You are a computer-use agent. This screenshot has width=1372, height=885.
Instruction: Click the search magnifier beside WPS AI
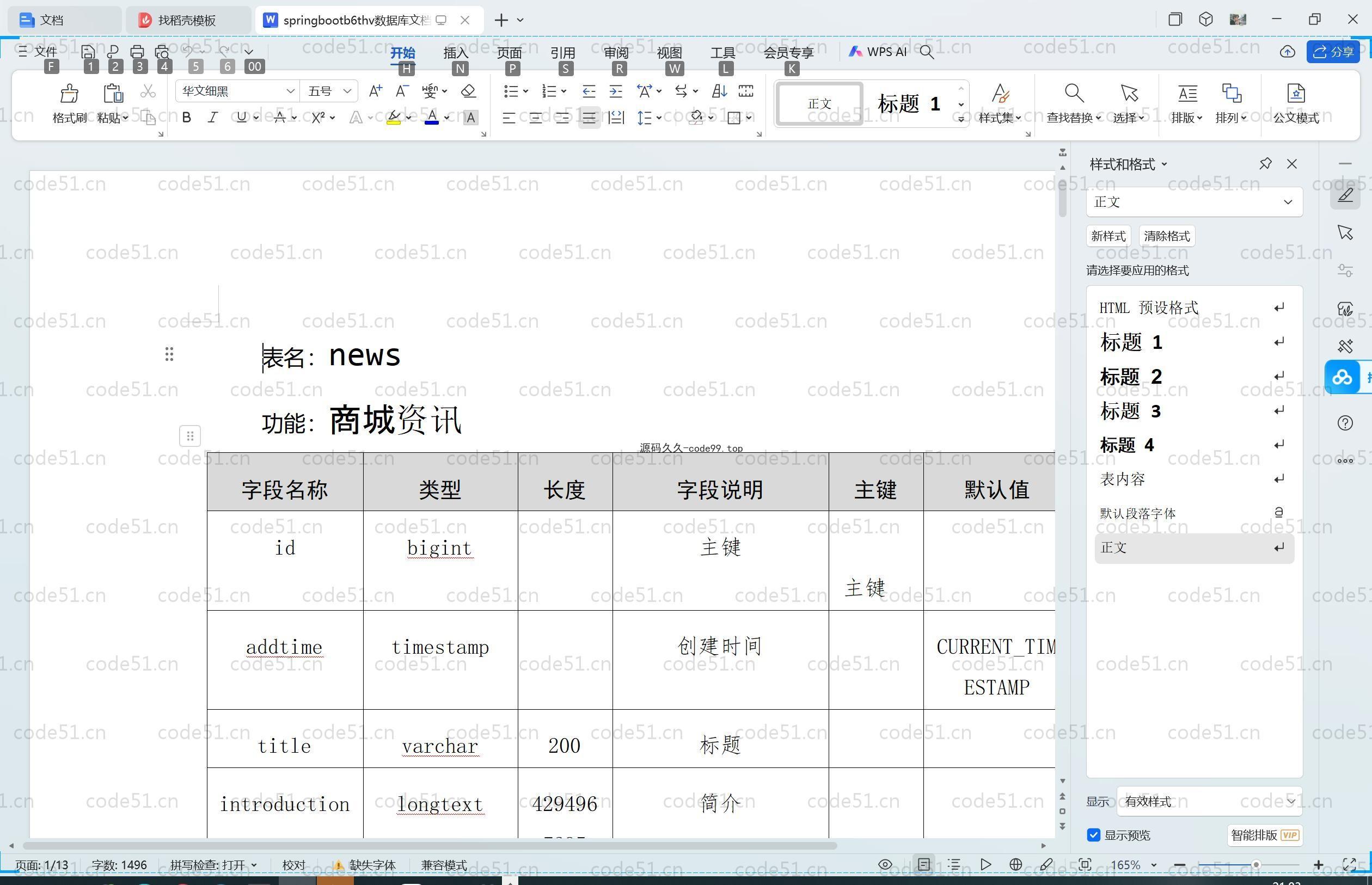pyautogui.click(x=927, y=52)
